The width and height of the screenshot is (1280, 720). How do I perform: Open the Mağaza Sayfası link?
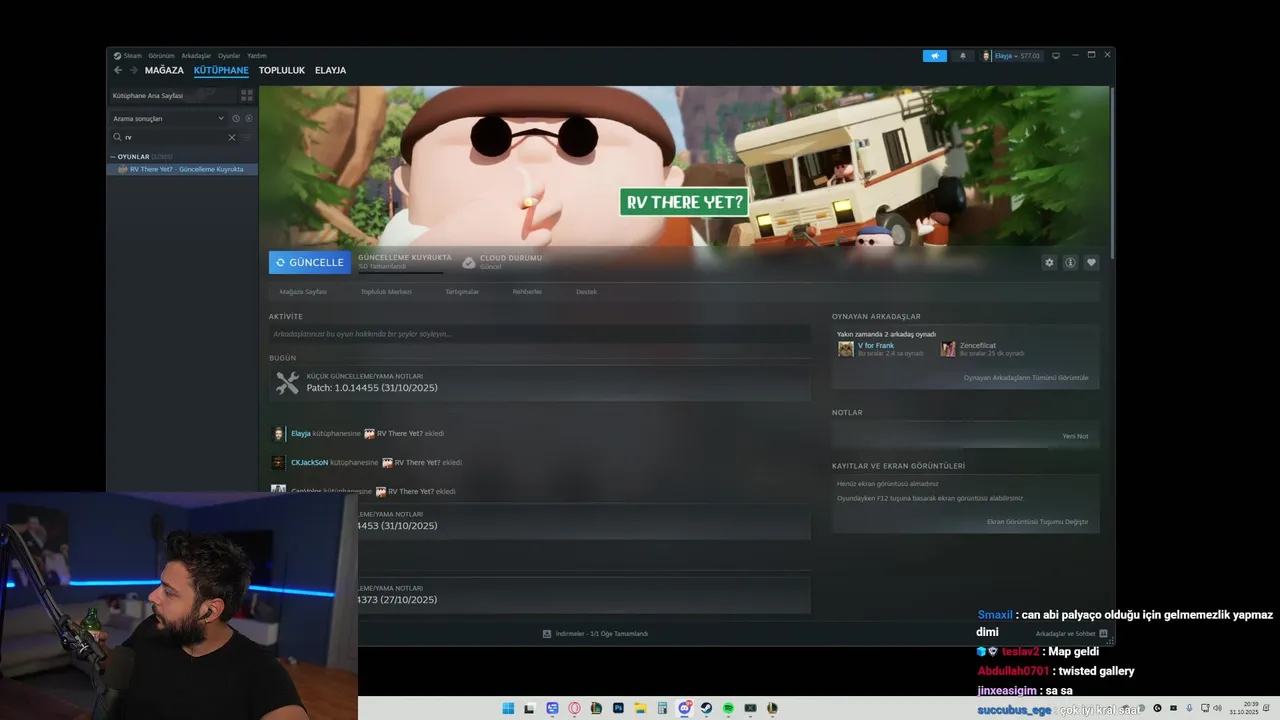tap(303, 292)
